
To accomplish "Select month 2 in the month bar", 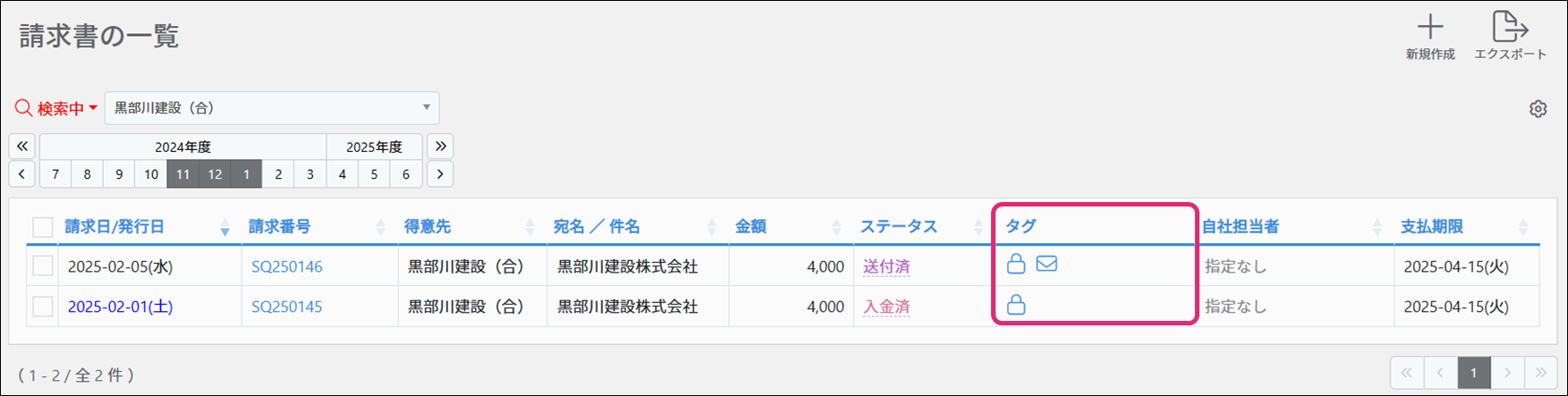I will [x=278, y=174].
